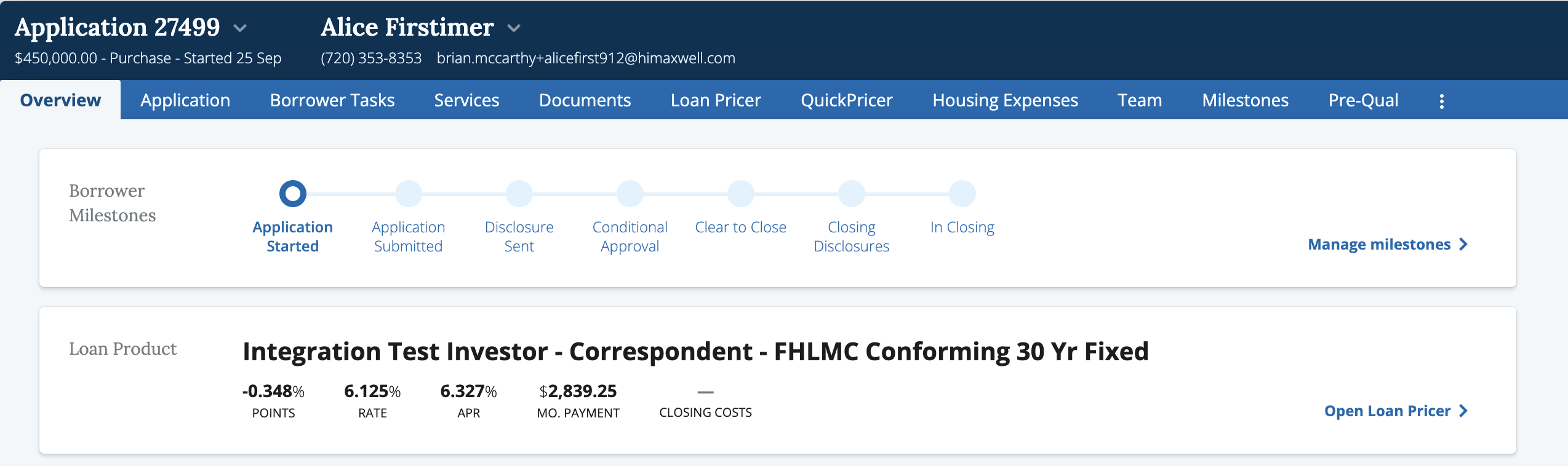Click the borrower phone number

point(371,58)
